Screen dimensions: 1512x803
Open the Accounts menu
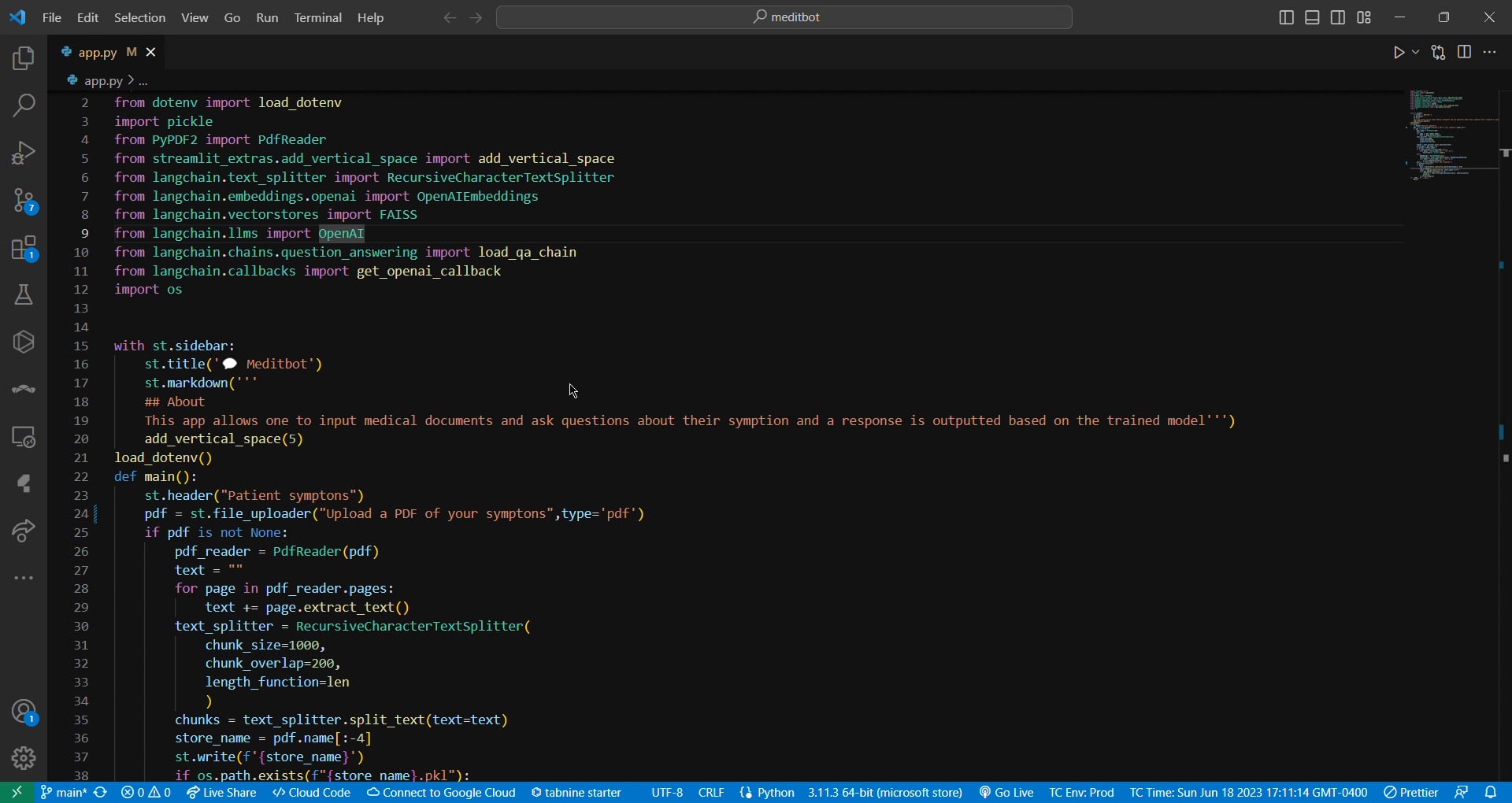coord(24,712)
